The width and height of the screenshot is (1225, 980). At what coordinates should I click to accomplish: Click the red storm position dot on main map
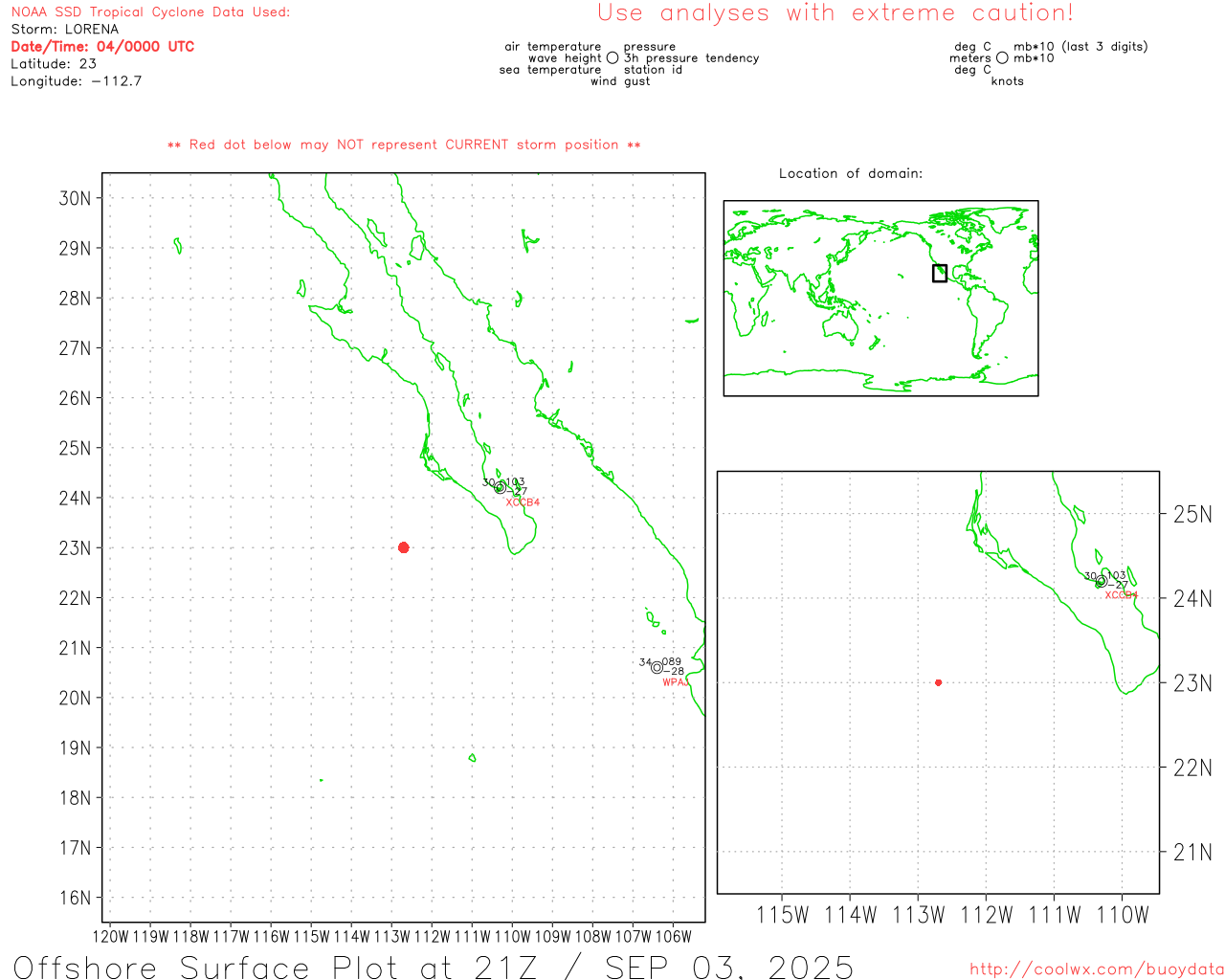[403, 547]
